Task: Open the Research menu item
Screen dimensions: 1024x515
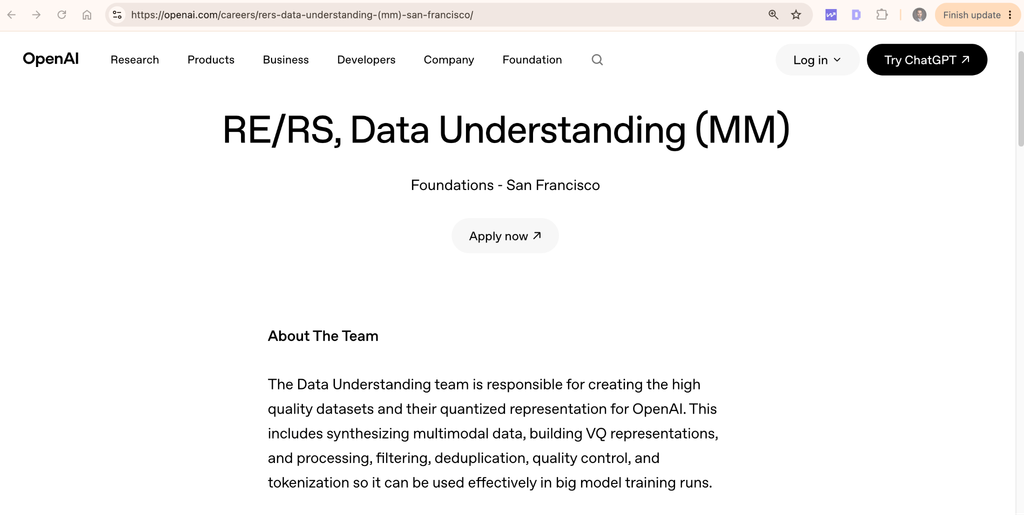Action: click(x=135, y=59)
